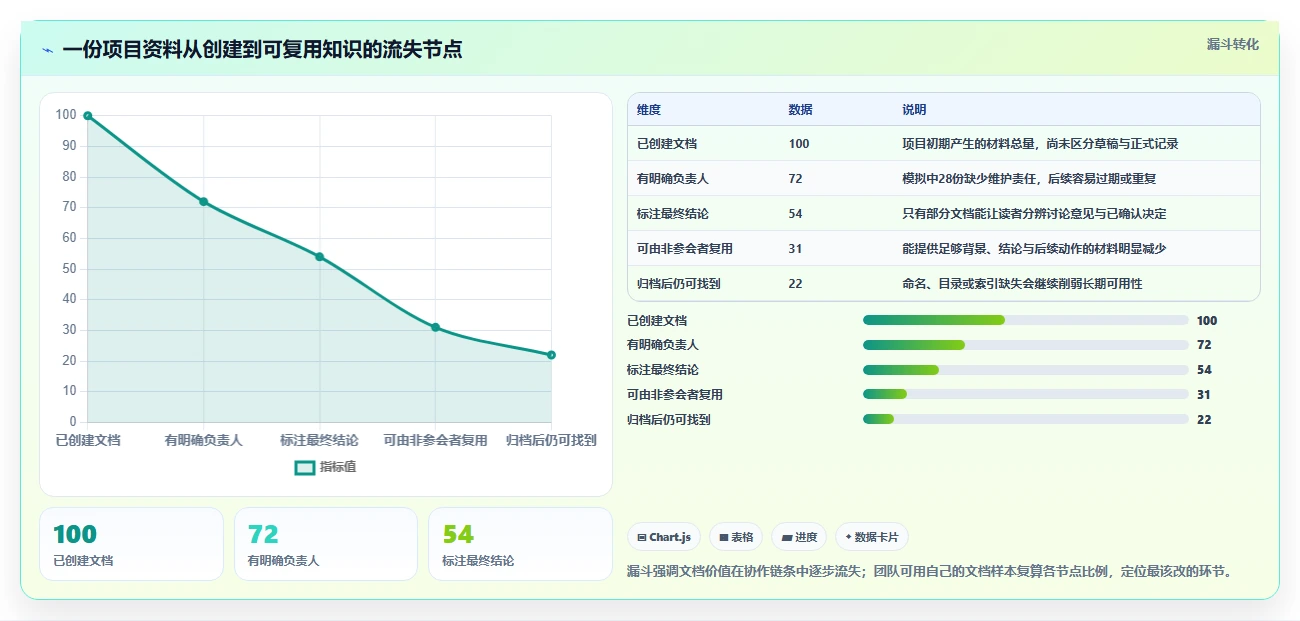This screenshot has height=621, width=1300.
Task: Click the 指标值 legend label
Action: [x=338, y=468]
